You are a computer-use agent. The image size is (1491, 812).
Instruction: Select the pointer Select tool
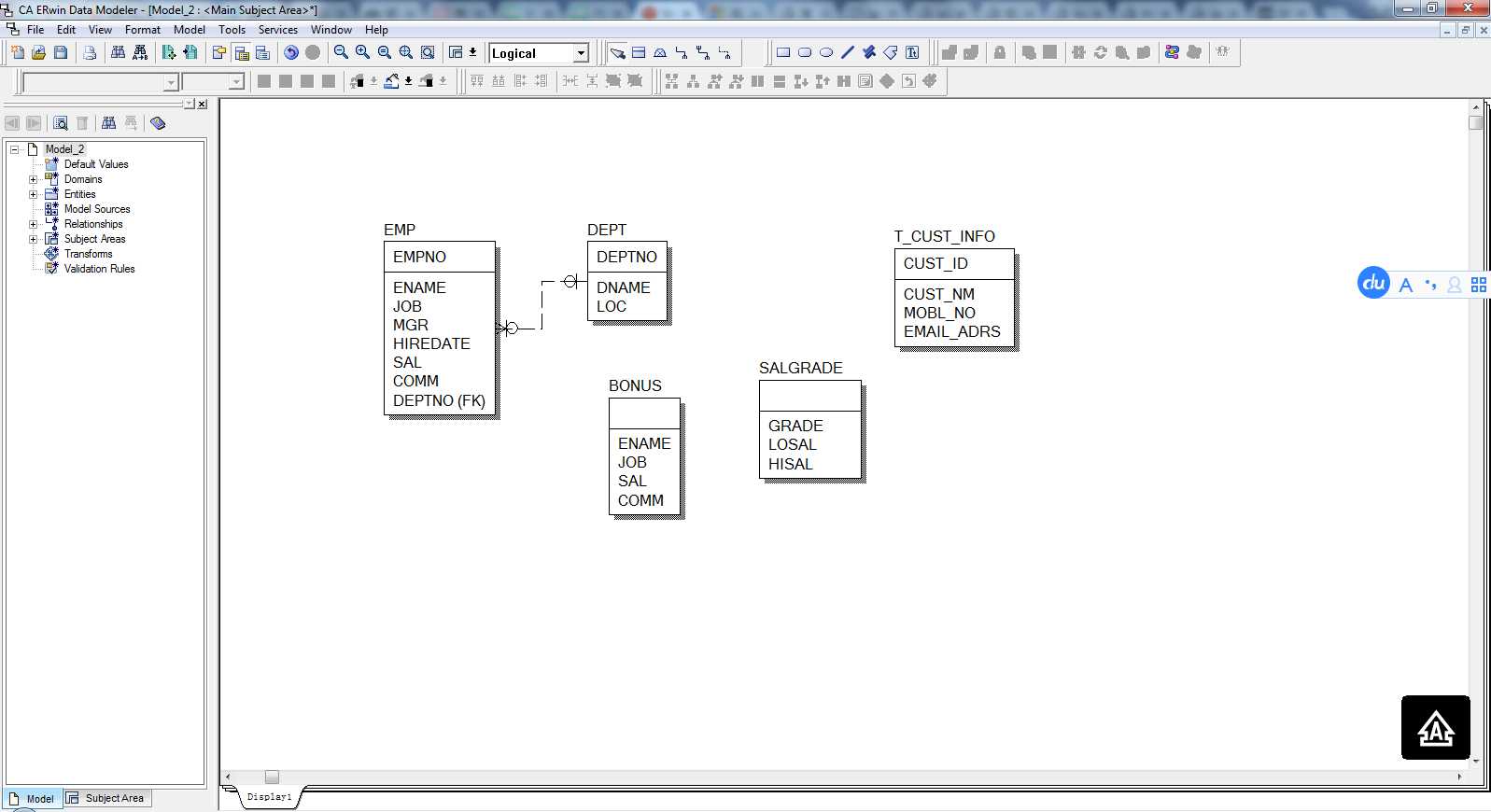(x=617, y=52)
